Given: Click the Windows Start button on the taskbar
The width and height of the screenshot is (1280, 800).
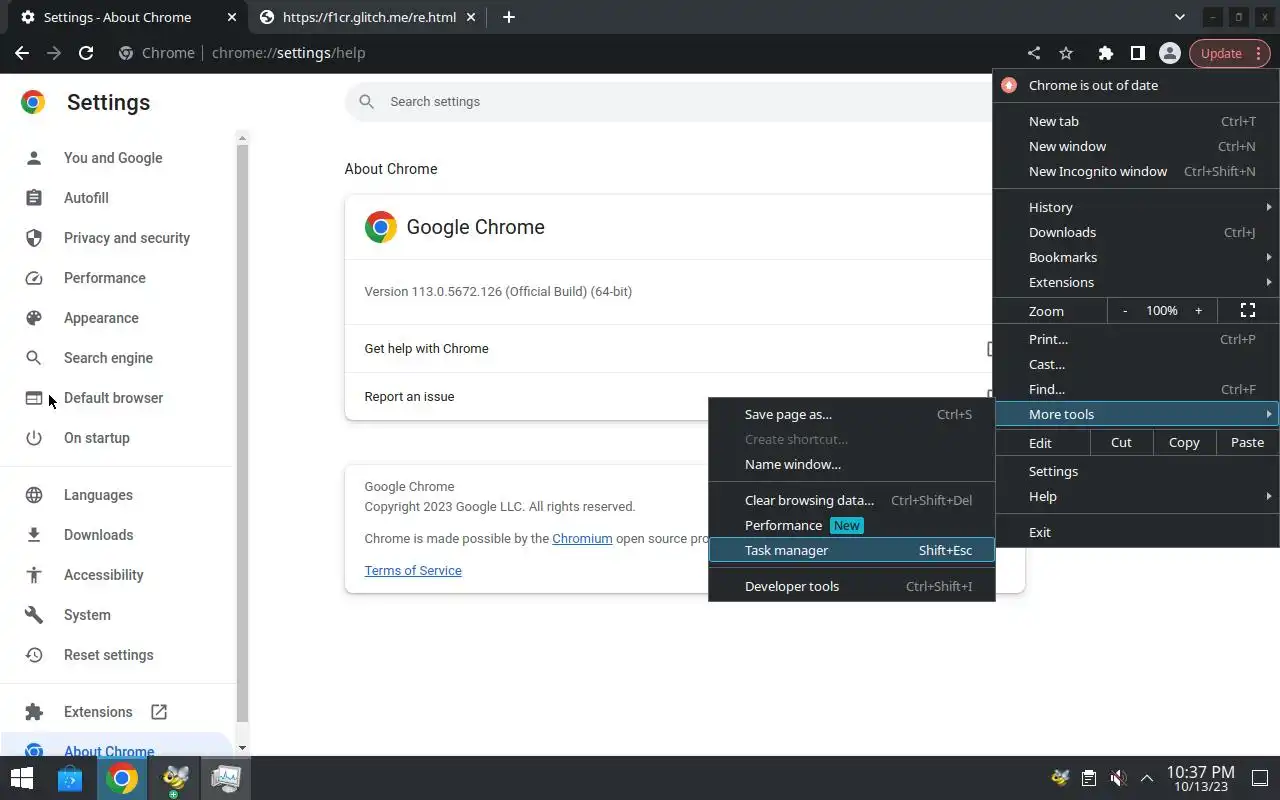Looking at the screenshot, I should pyautogui.click(x=22, y=778).
